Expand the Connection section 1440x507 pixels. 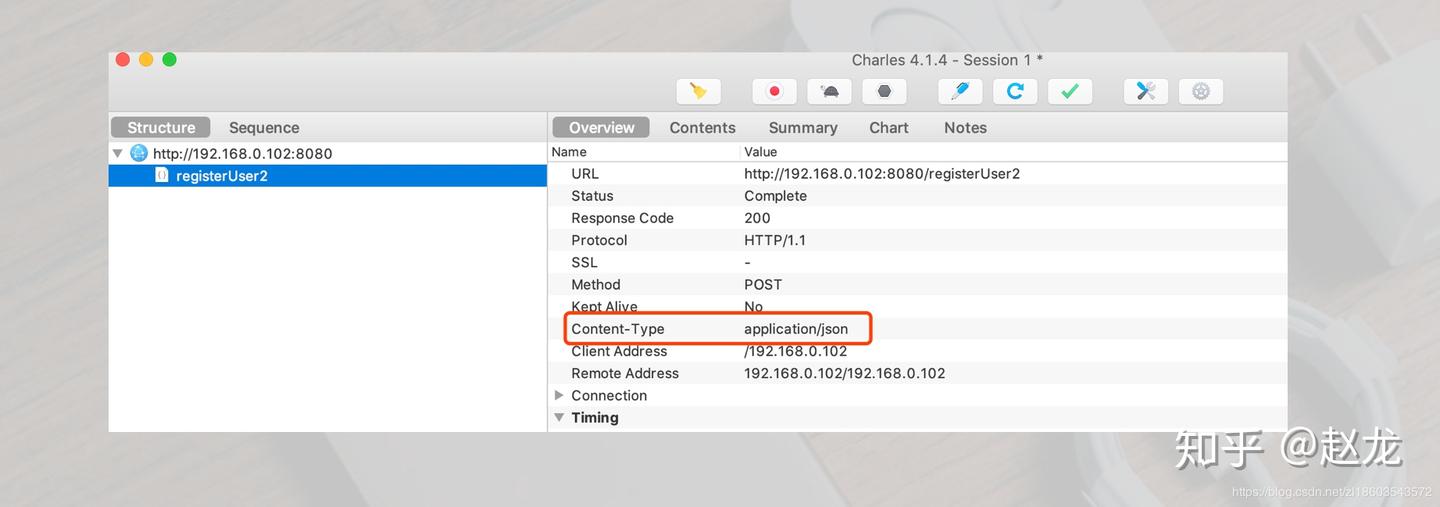[559, 395]
